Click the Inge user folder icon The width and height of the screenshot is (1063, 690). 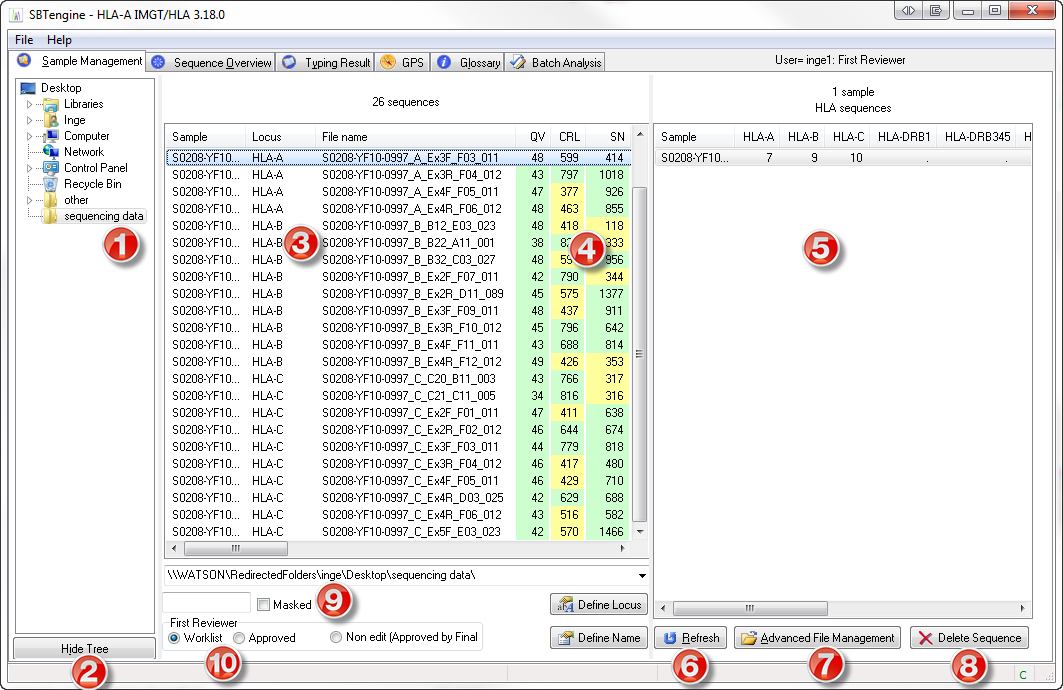51,120
